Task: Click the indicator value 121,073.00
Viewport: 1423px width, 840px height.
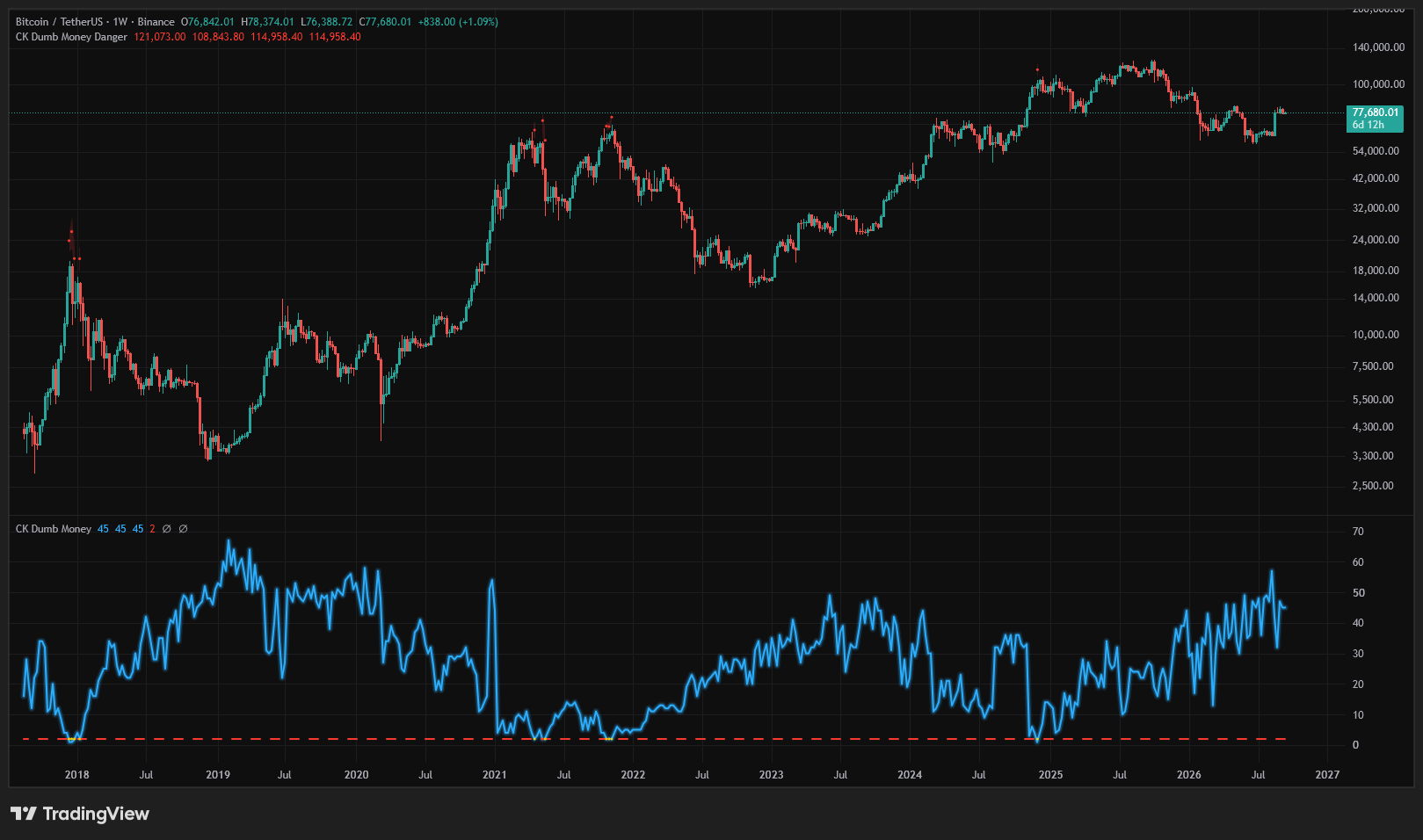Action: [x=160, y=37]
